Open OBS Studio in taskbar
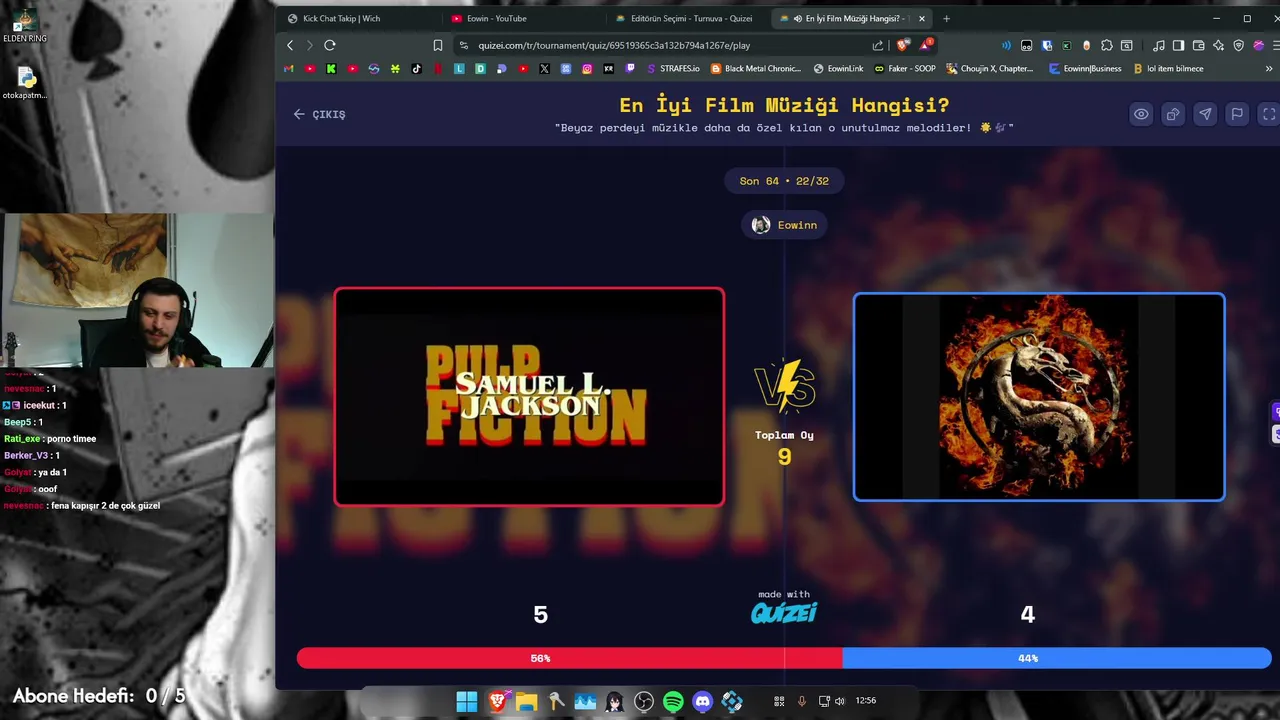The height and width of the screenshot is (720, 1280). click(644, 701)
